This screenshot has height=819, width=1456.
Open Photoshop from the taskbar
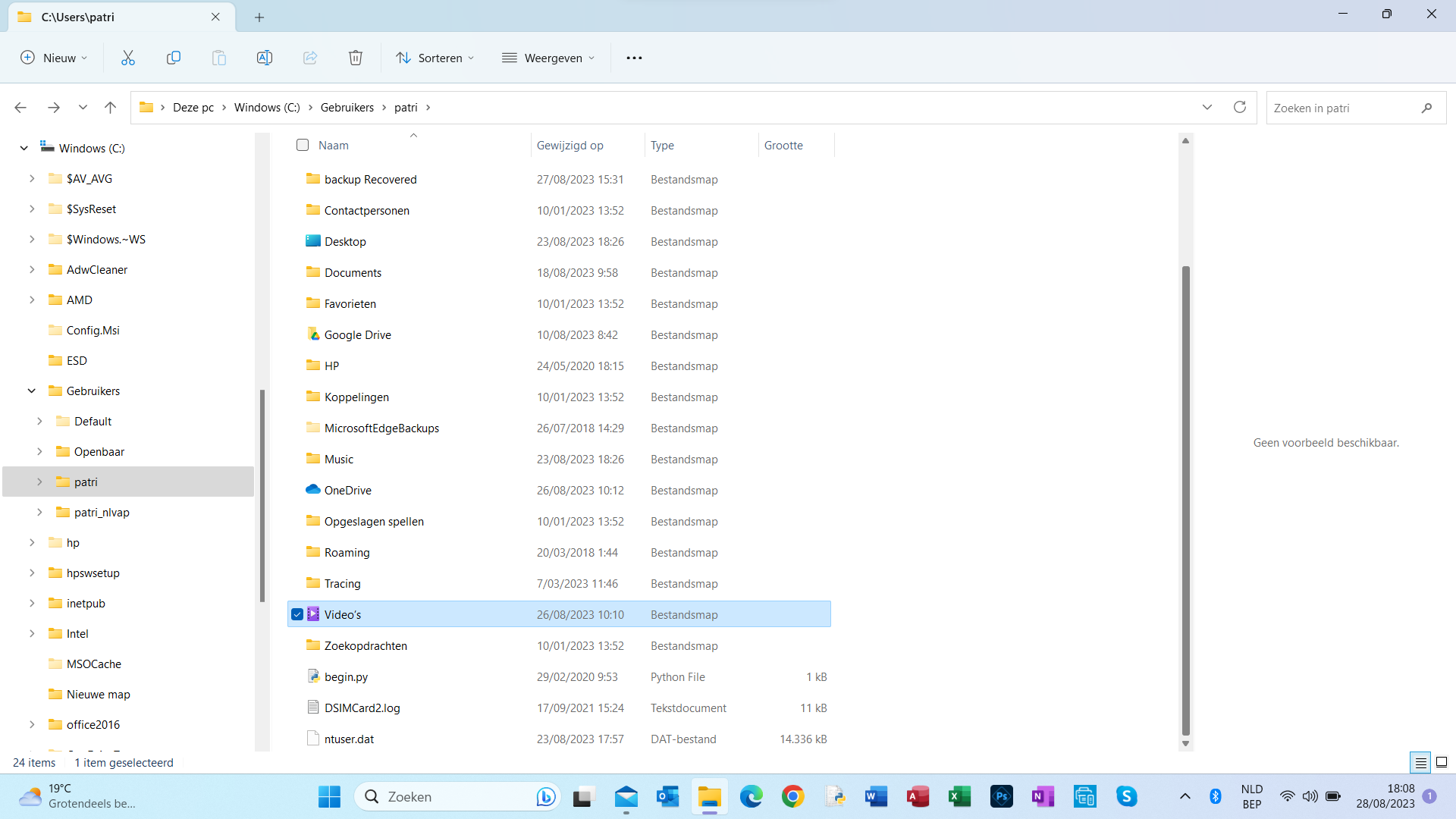click(1001, 796)
